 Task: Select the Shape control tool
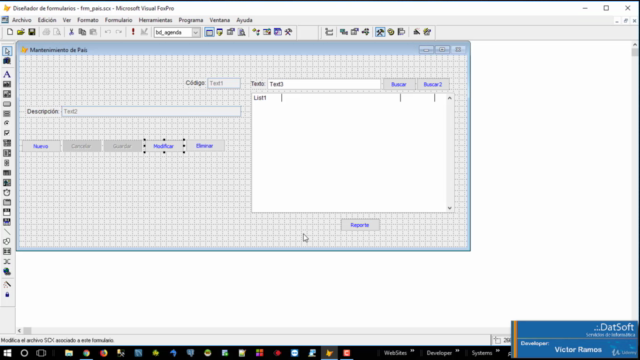[7, 242]
